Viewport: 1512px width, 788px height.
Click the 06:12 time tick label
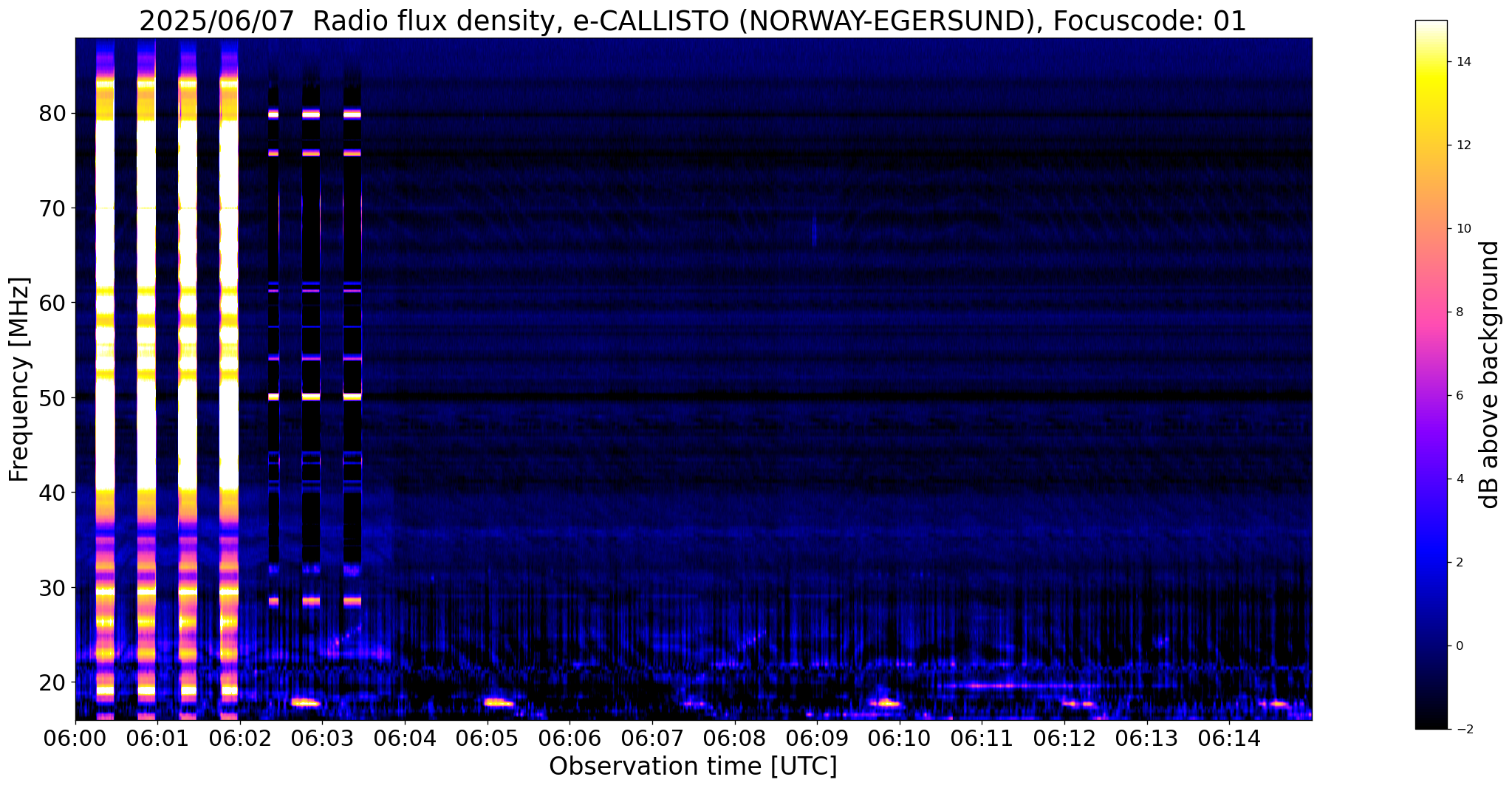click(x=1064, y=739)
